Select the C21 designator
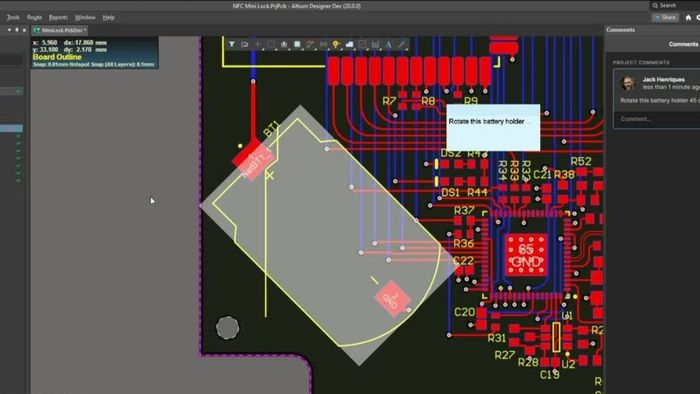The width and height of the screenshot is (700, 394). coord(542,175)
